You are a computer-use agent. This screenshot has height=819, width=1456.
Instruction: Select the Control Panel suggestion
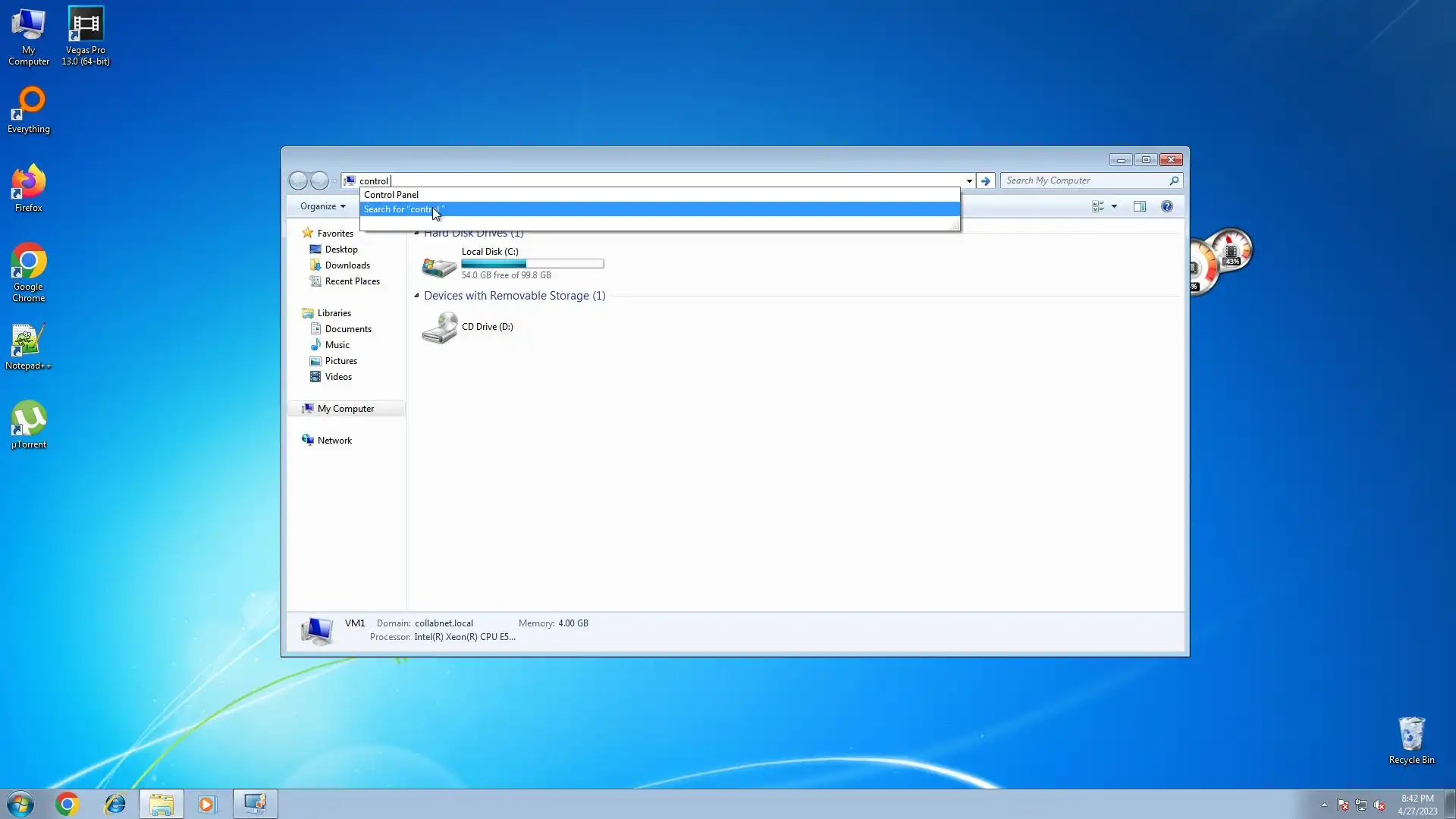pos(391,195)
